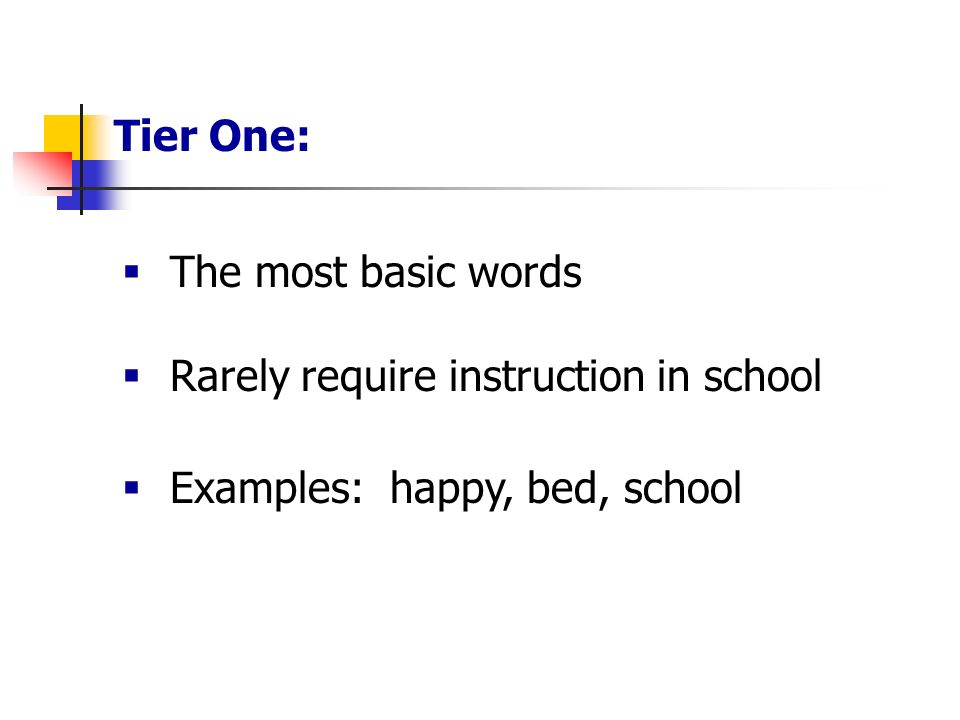The image size is (960, 720).
Task: Click the word 'instruction' in second bullet
Action: tap(547, 376)
